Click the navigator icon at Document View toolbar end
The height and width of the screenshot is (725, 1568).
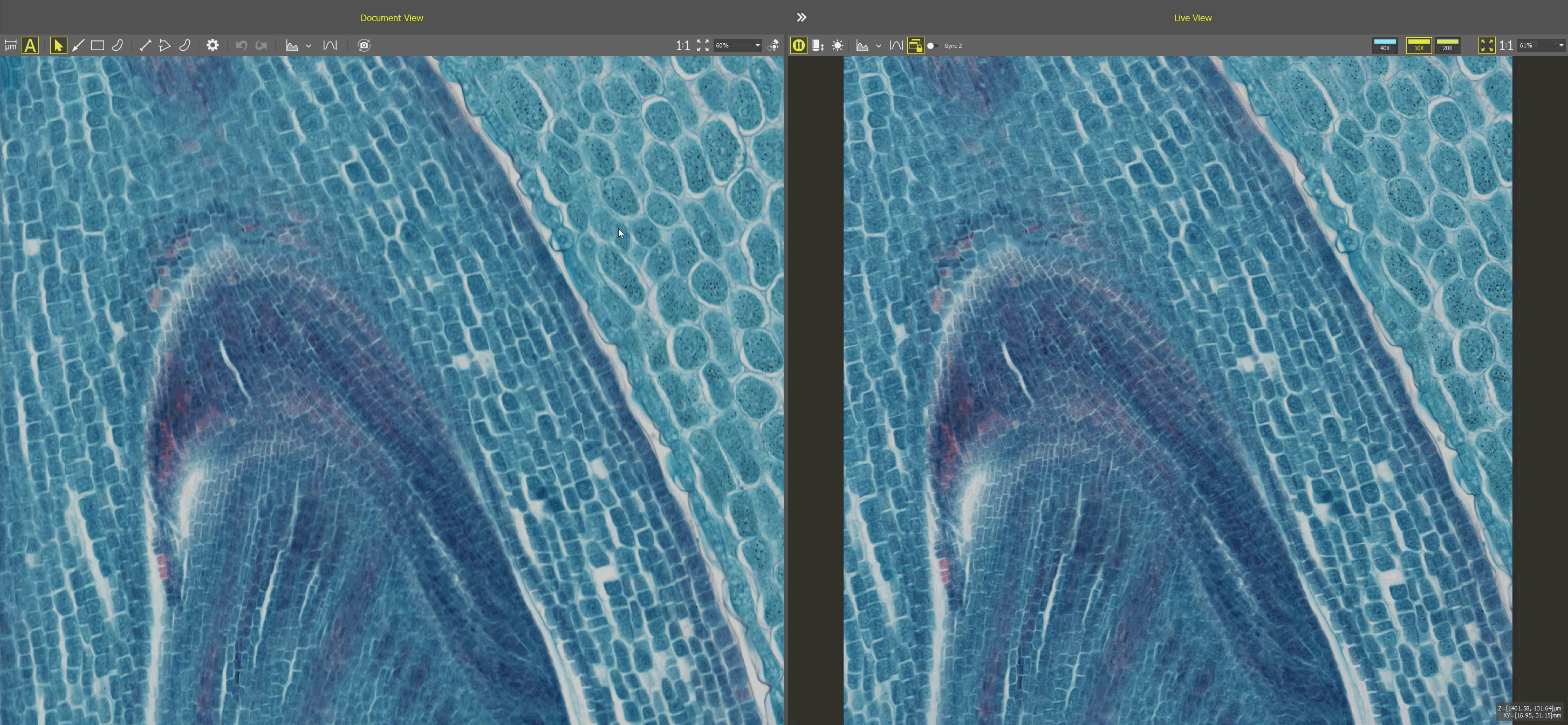(x=773, y=46)
